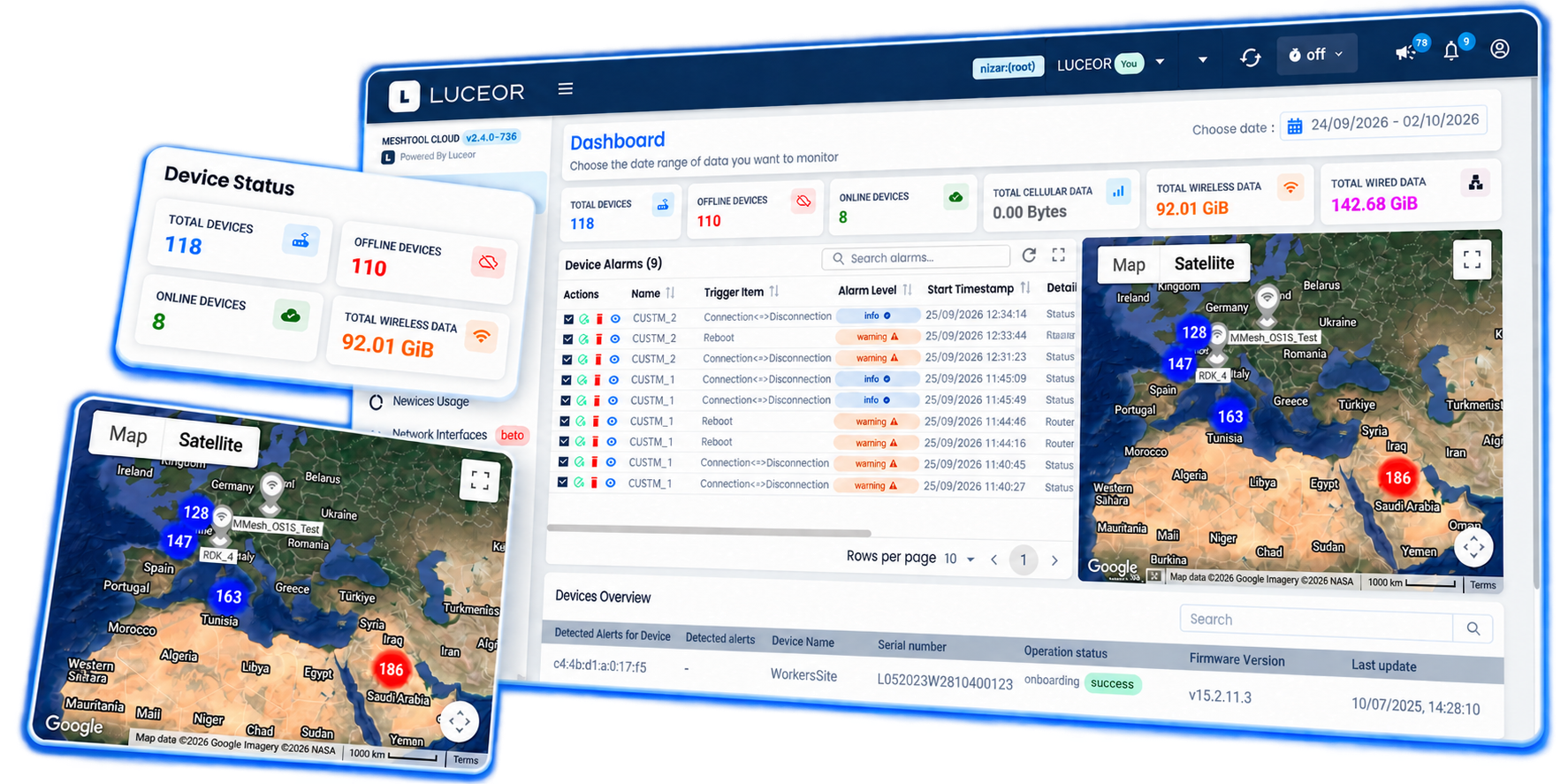Go to the next alarms page

tap(1054, 560)
